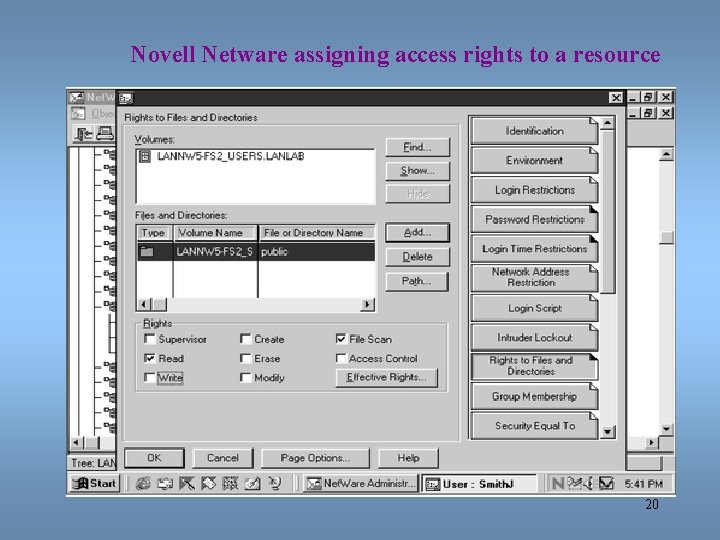The height and width of the screenshot is (540, 720).
Task: Select the LANNW5-FS2_USERS.LANLAB volume entry
Action: tap(231, 157)
